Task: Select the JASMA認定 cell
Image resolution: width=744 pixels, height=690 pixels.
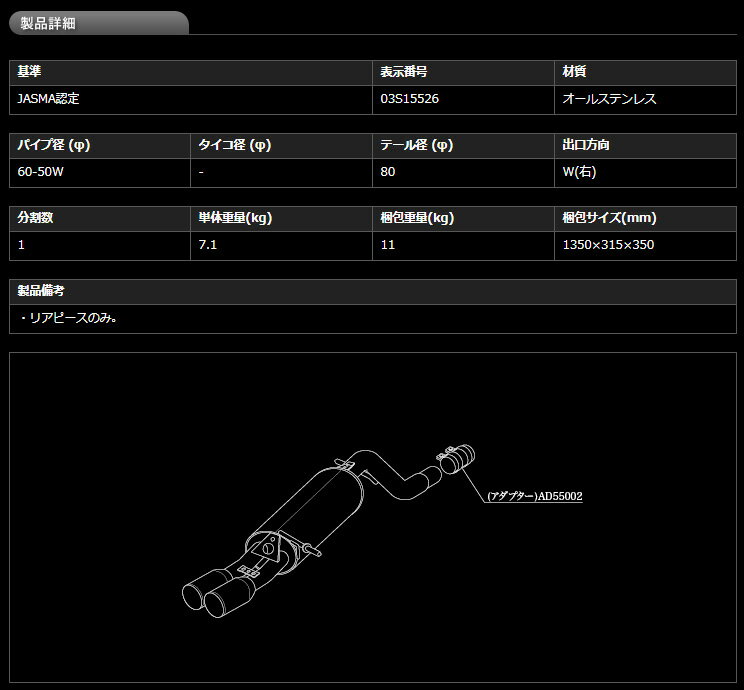Action: click(48, 99)
